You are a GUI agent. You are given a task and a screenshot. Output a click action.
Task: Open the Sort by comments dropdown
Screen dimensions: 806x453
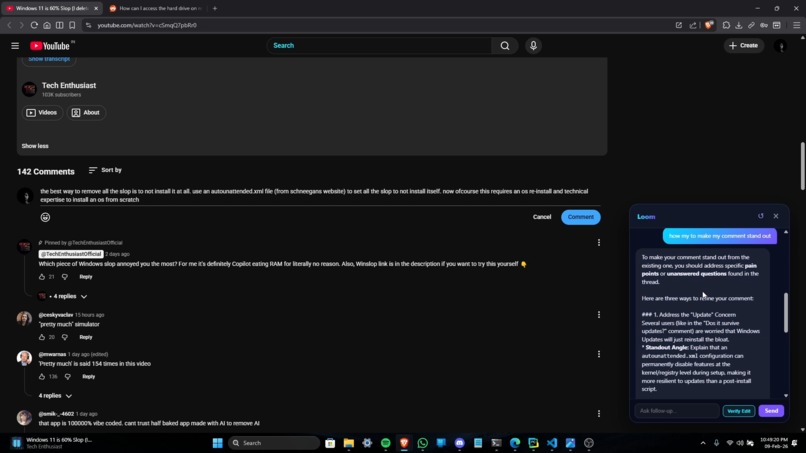coord(105,170)
